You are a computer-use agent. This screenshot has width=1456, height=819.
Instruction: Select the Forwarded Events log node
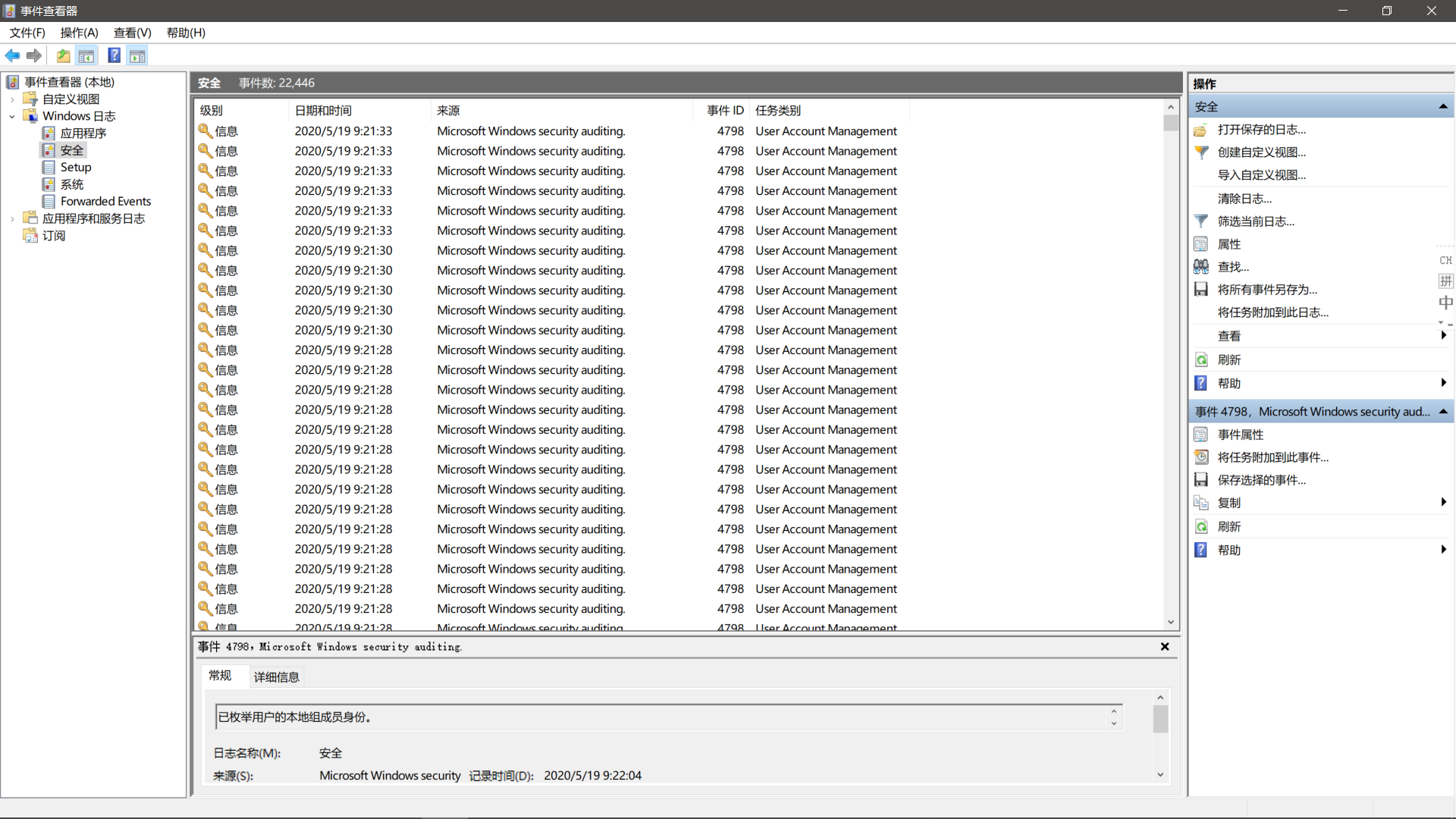107,201
